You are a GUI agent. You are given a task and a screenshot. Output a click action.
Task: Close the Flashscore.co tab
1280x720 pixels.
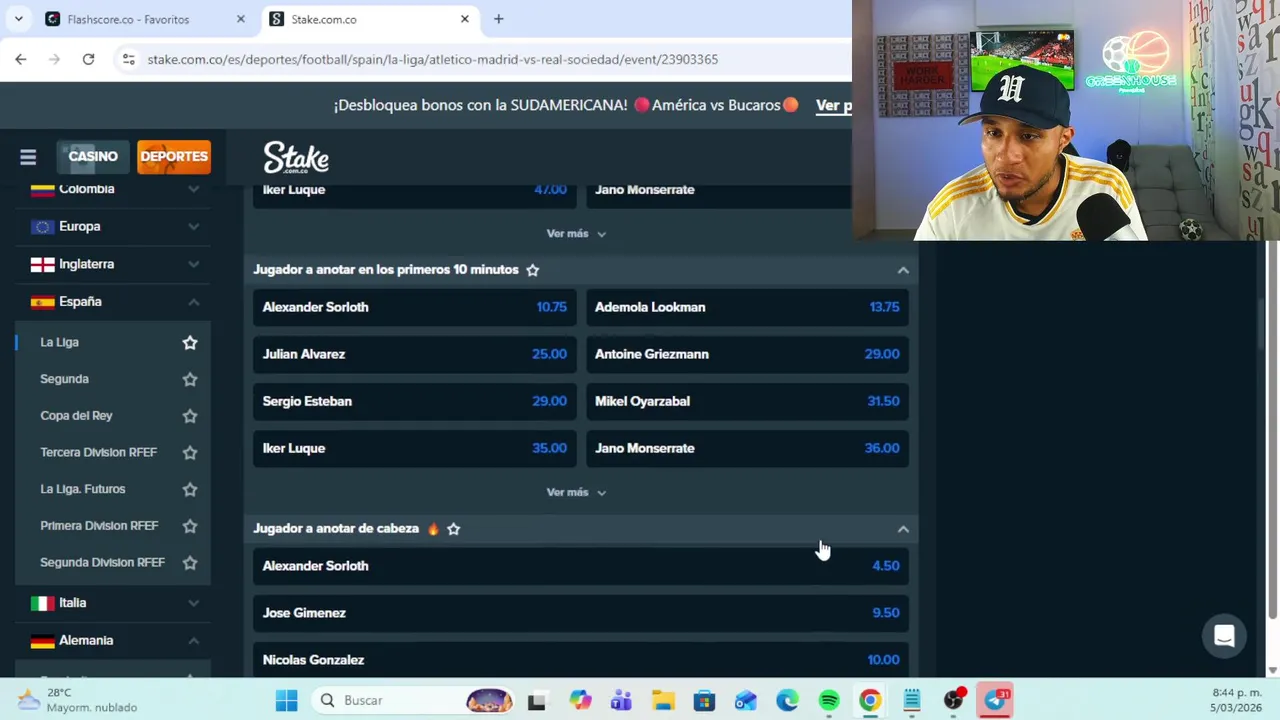(x=240, y=19)
